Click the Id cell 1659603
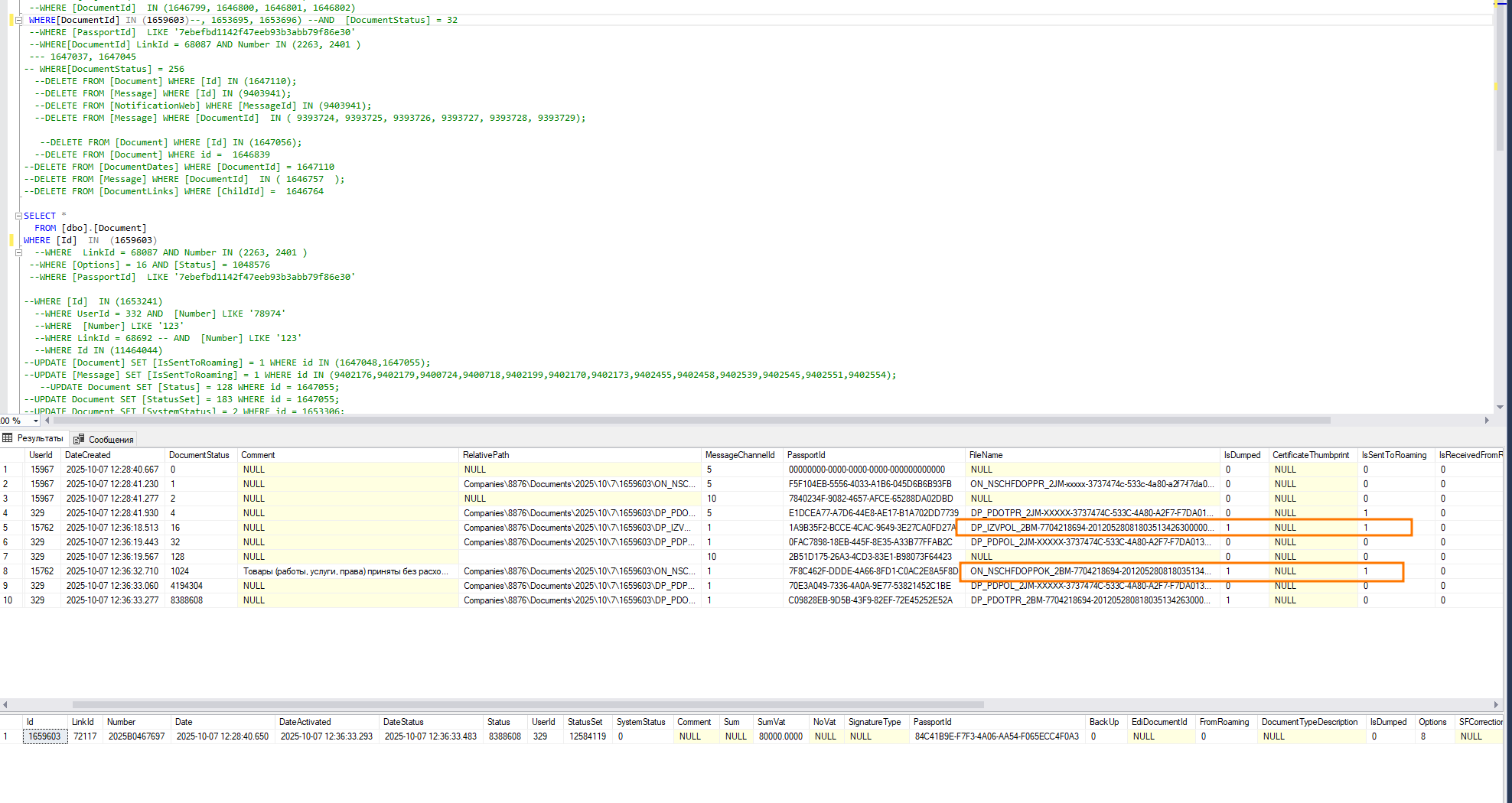The image size is (1512, 803). tap(45, 736)
